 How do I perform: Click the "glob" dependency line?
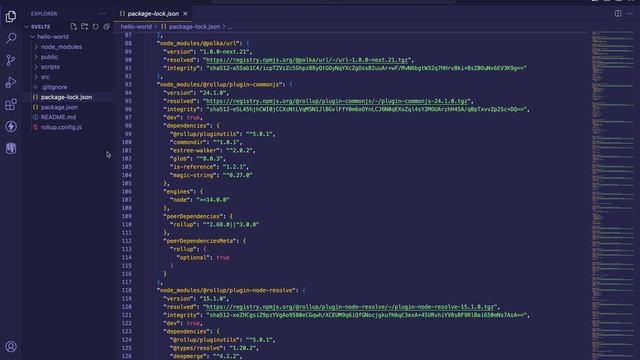pyautogui.click(x=198, y=159)
